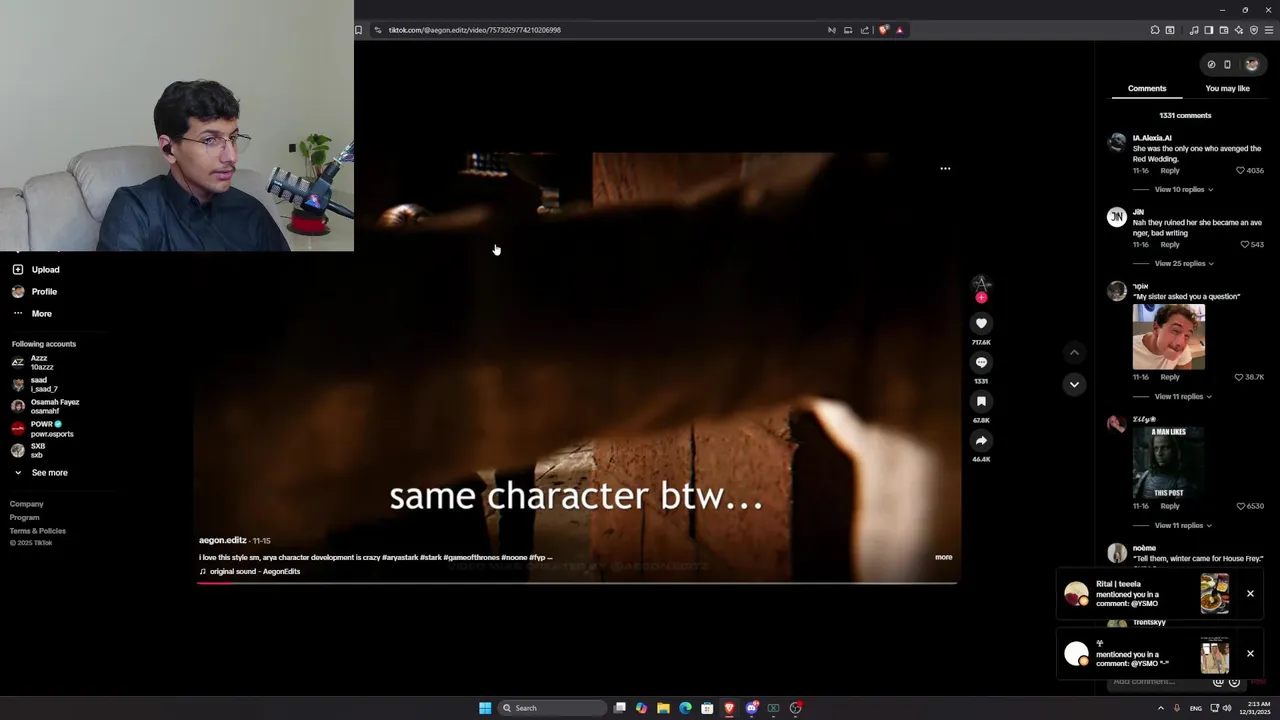
Task: Open the More menu in the sidebar
Action: point(32,313)
